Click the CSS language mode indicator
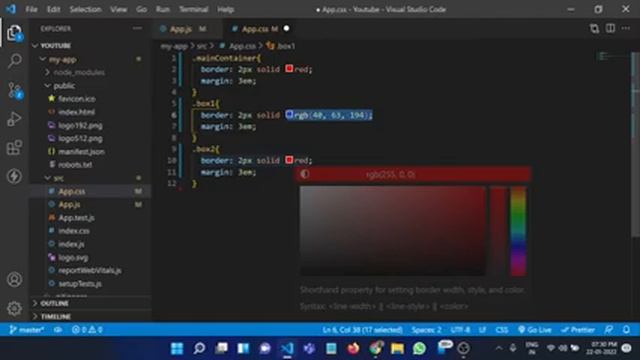This screenshot has height=360, width=640. tap(502, 329)
